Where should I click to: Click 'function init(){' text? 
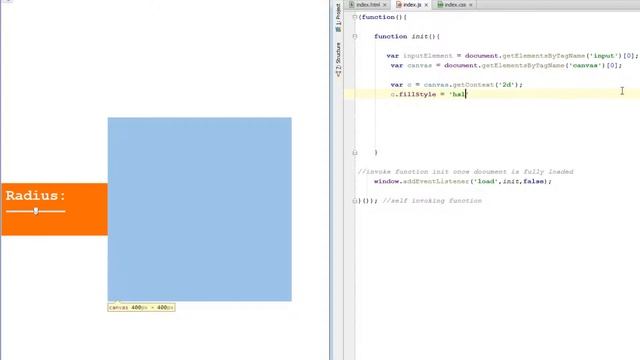click(x=407, y=36)
